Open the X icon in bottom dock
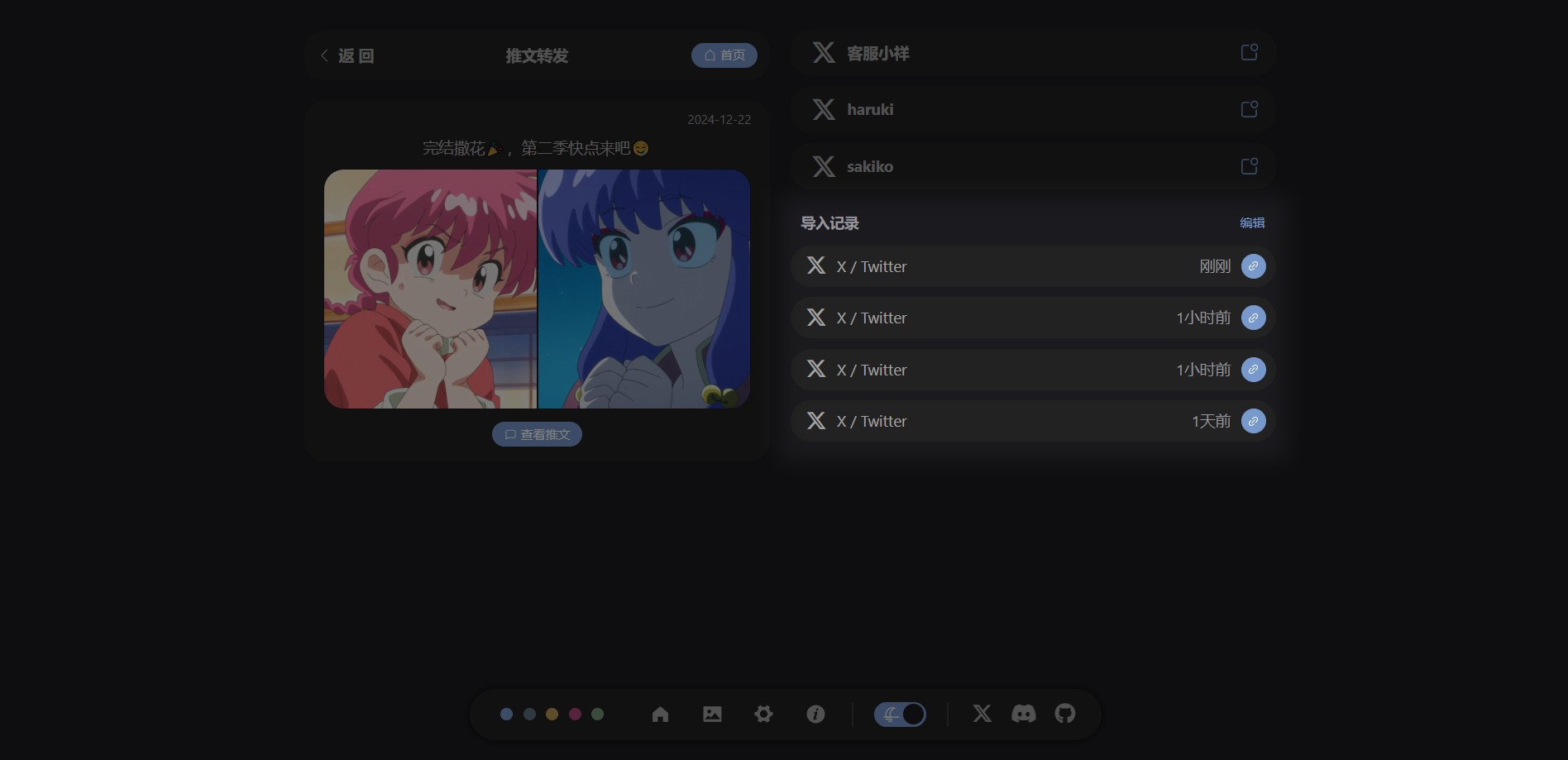The height and width of the screenshot is (760, 1568). (x=982, y=714)
